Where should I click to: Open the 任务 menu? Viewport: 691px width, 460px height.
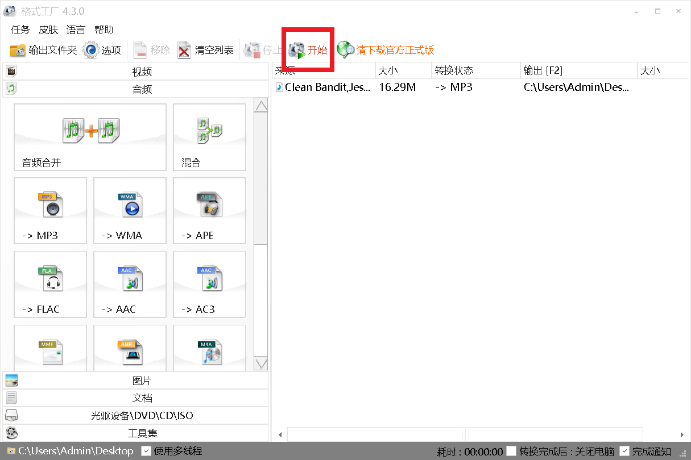point(20,30)
